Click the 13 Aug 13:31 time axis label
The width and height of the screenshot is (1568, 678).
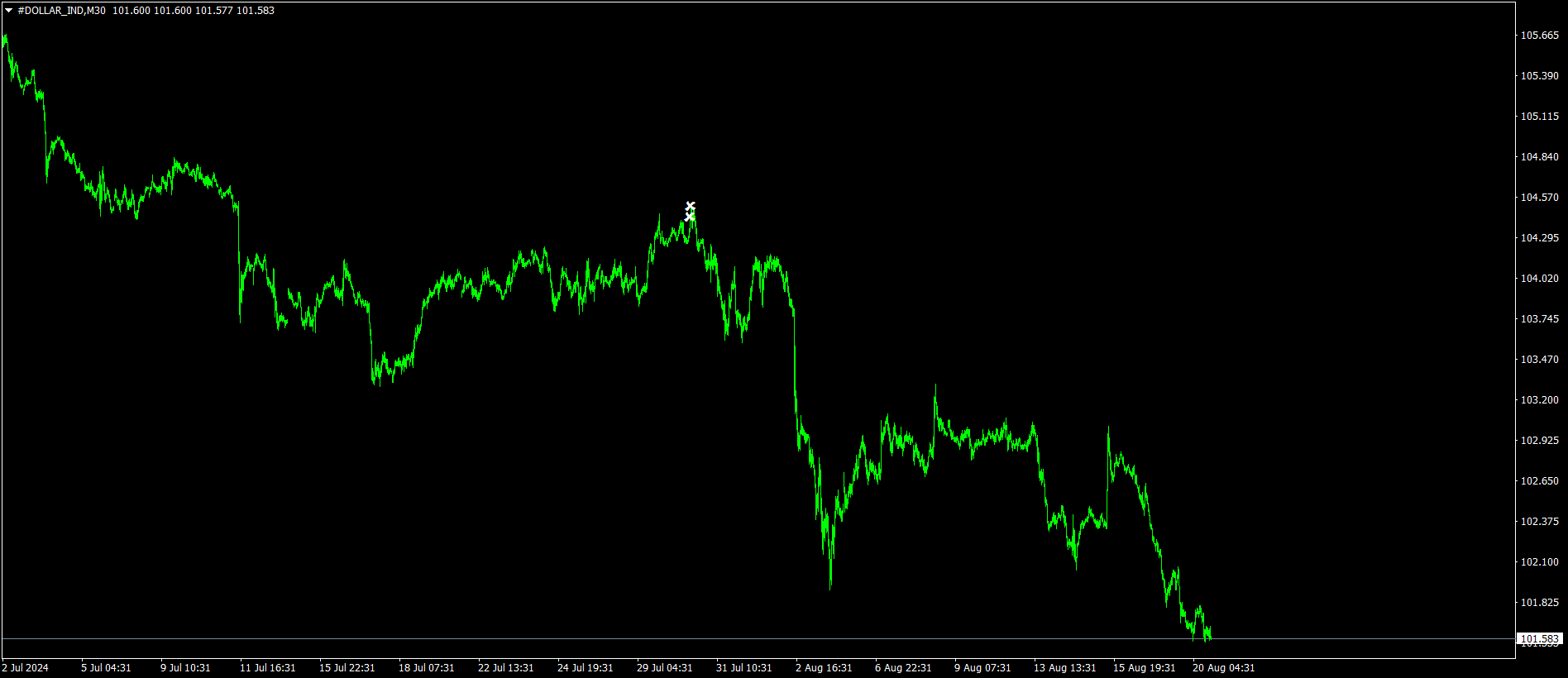click(1064, 668)
